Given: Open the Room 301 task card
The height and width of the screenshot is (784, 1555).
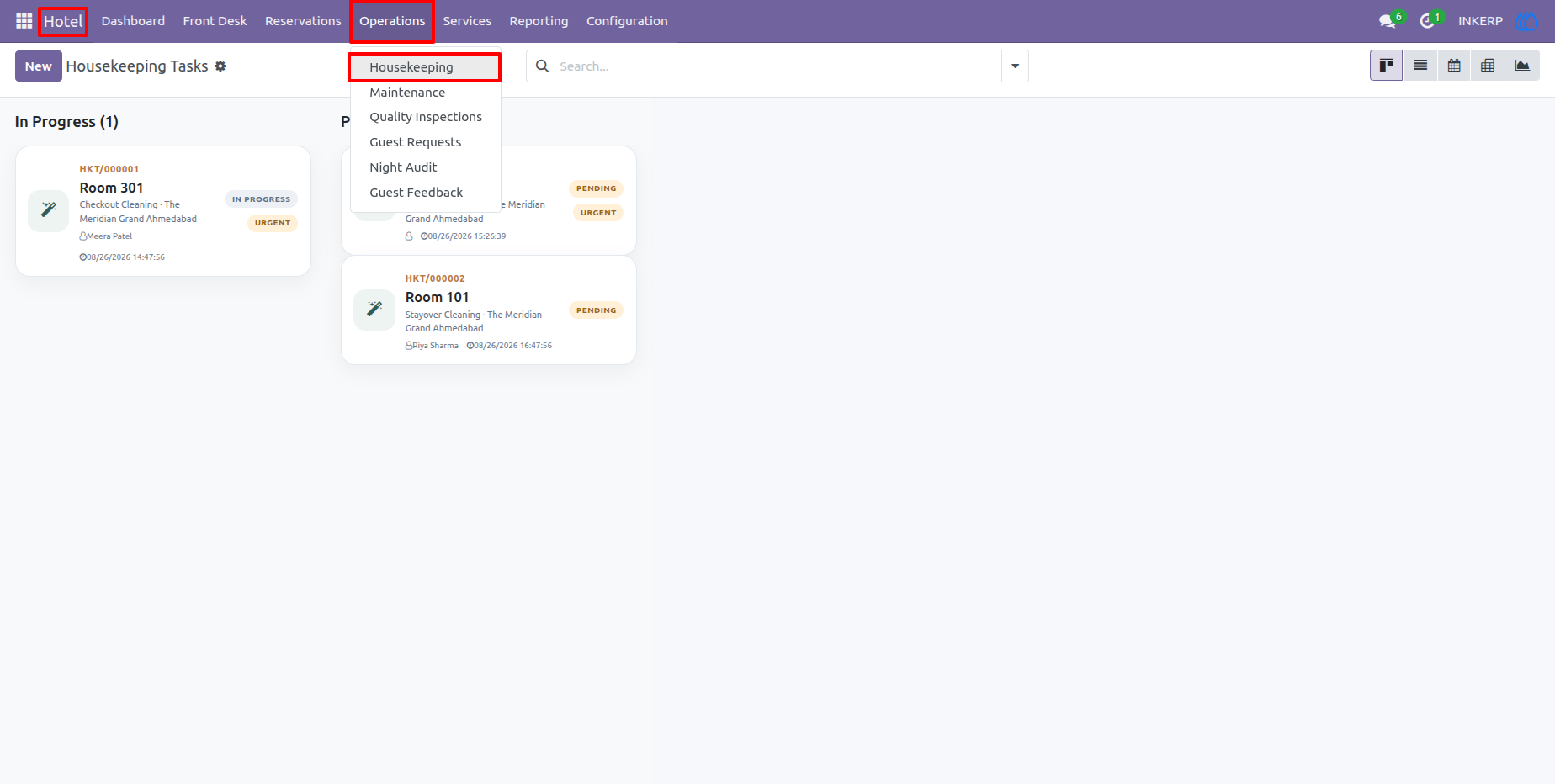Looking at the screenshot, I should coord(163,211).
